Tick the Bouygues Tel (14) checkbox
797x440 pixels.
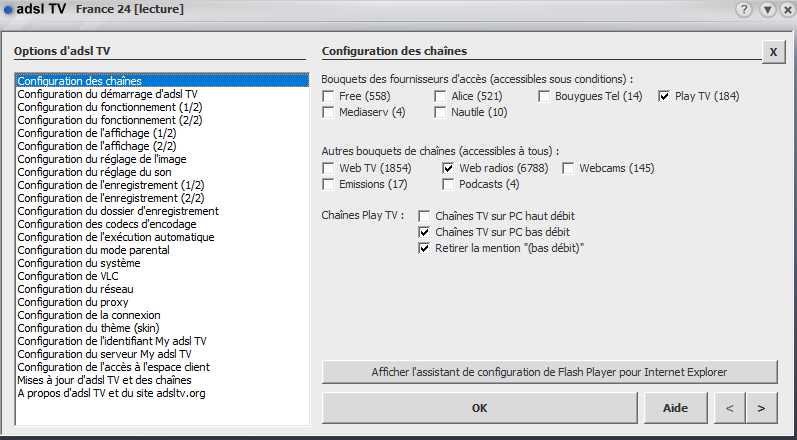tap(545, 97)
